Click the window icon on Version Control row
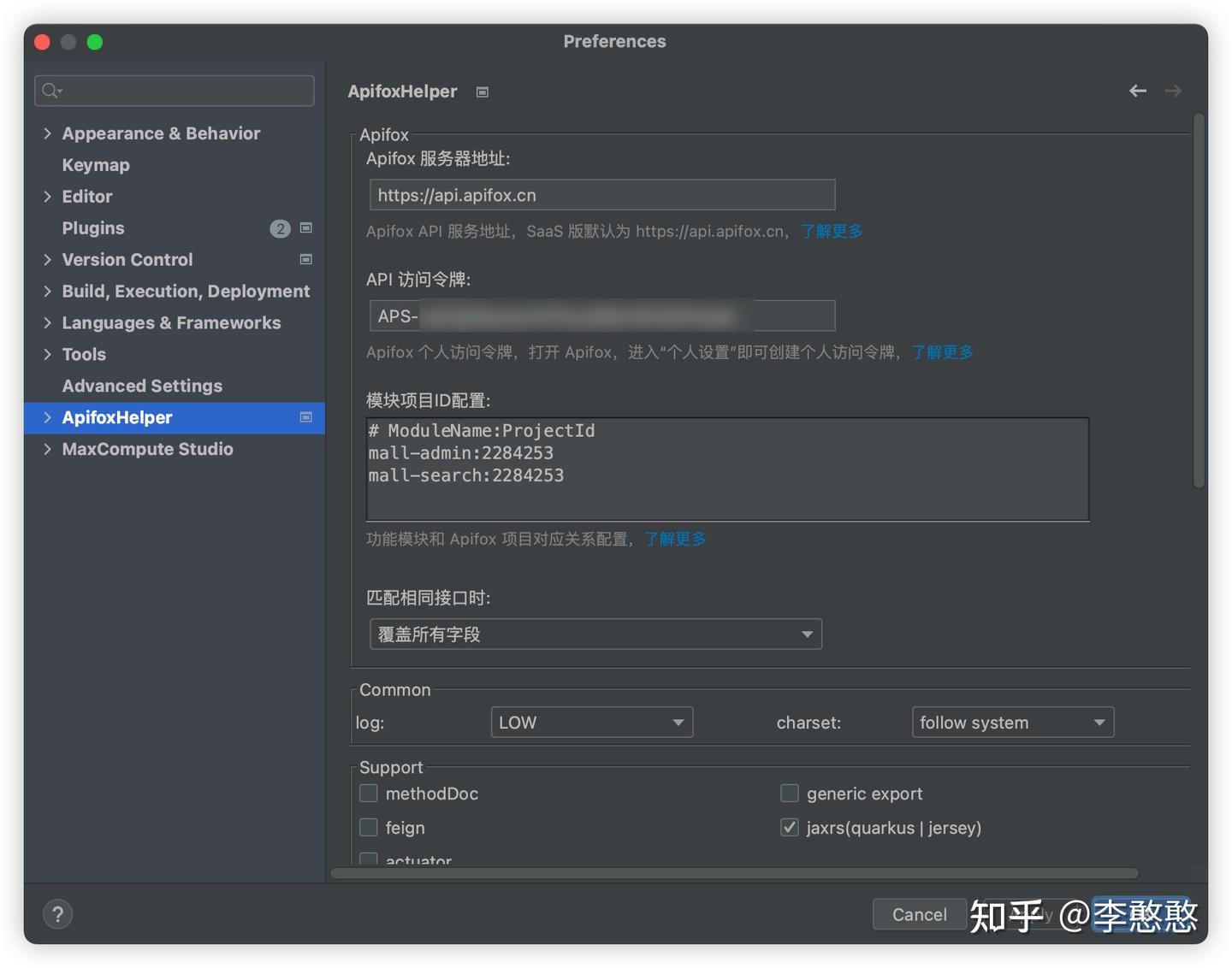The width and height of the screenshot is (1232, 968). click(305, 259)
